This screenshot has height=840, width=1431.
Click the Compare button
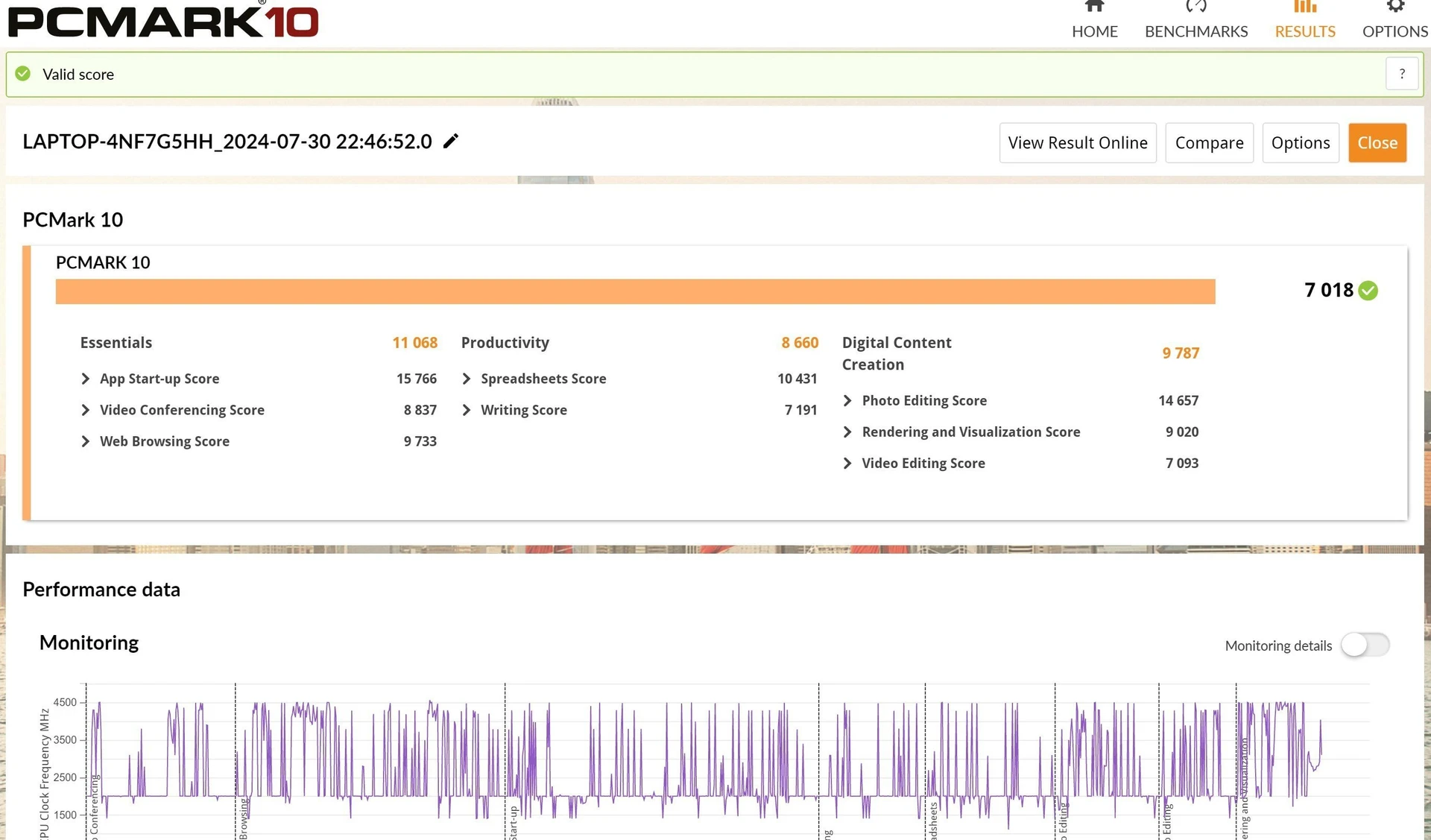[1209, 142]
